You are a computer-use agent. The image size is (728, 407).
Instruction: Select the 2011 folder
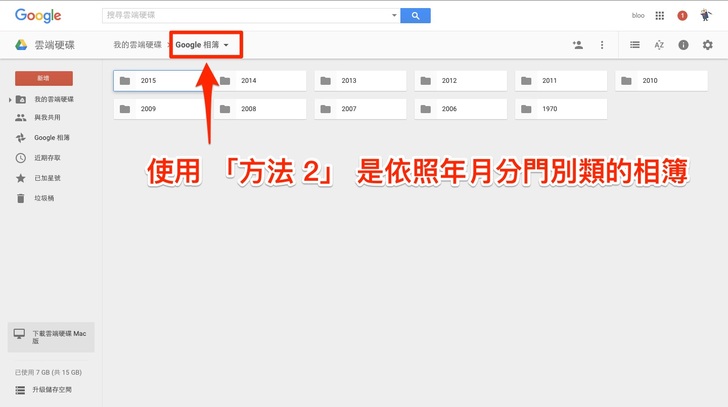pyautogui.click(x=560, y=81)
